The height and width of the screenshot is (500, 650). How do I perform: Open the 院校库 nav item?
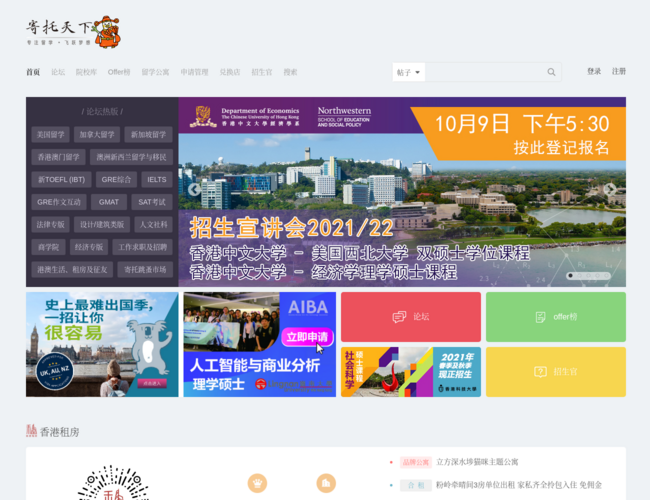86,72
